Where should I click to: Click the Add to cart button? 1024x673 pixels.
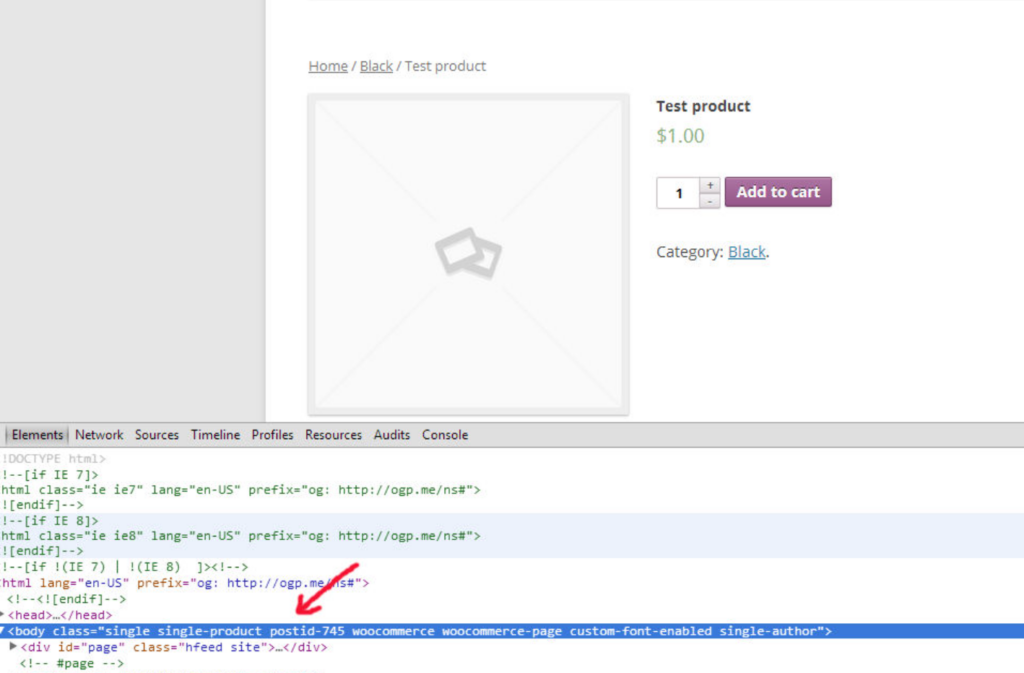tap(778, 192)
